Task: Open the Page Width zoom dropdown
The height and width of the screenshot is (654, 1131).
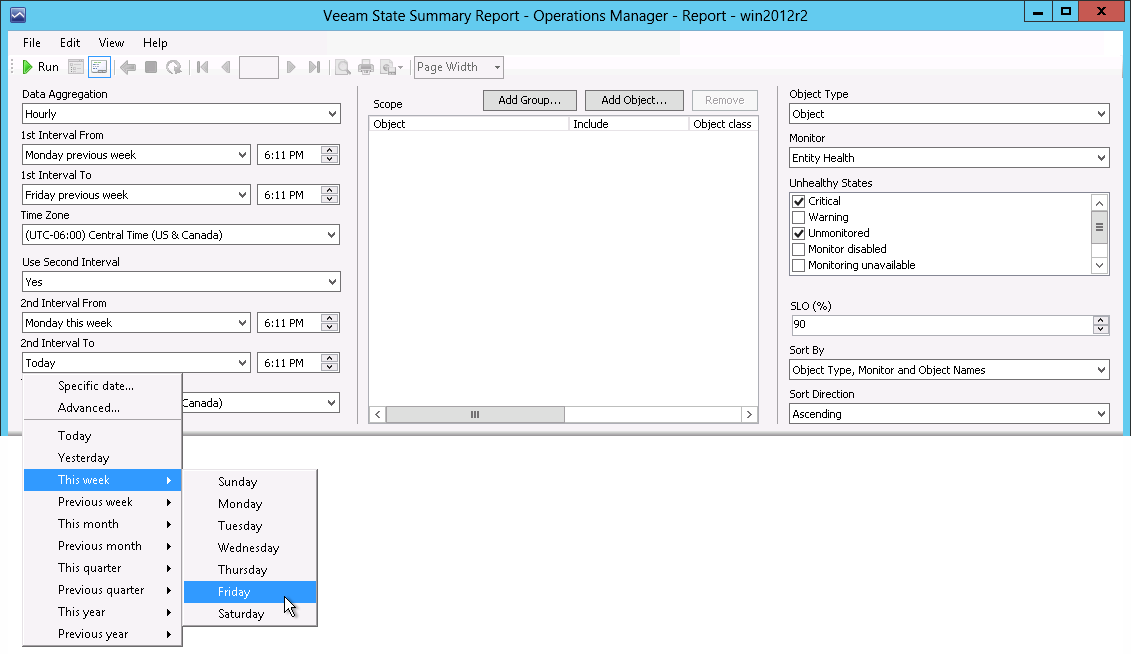Action: click(x=459, y=67)
